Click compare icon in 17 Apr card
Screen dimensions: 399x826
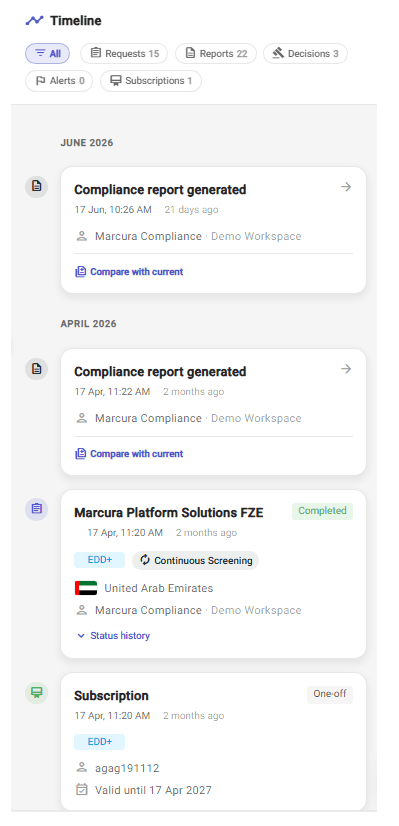coord(80,454)
